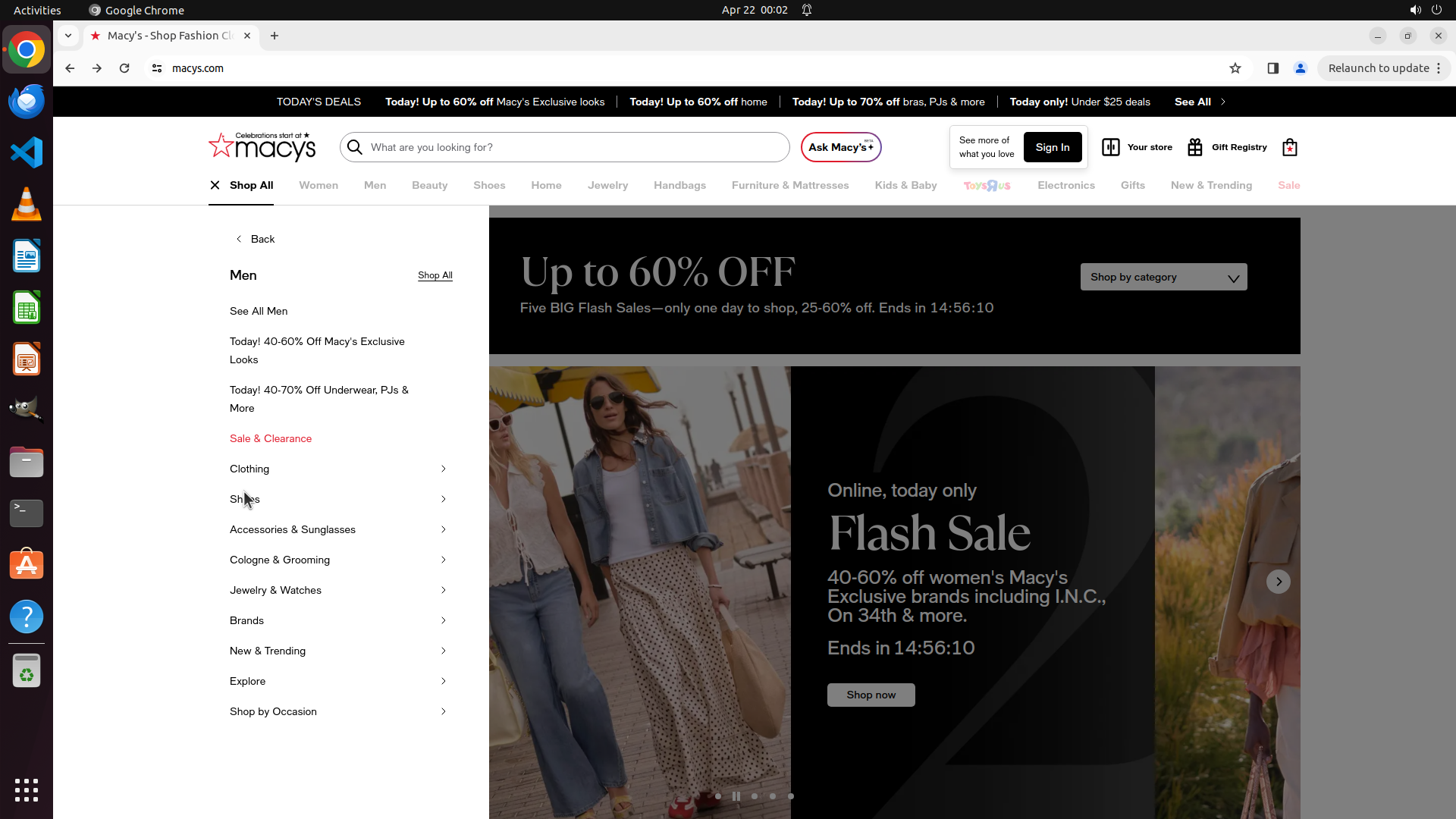Click the search magnifier icon
This screenshot has height=819, width=1456.
coord(355,147)
